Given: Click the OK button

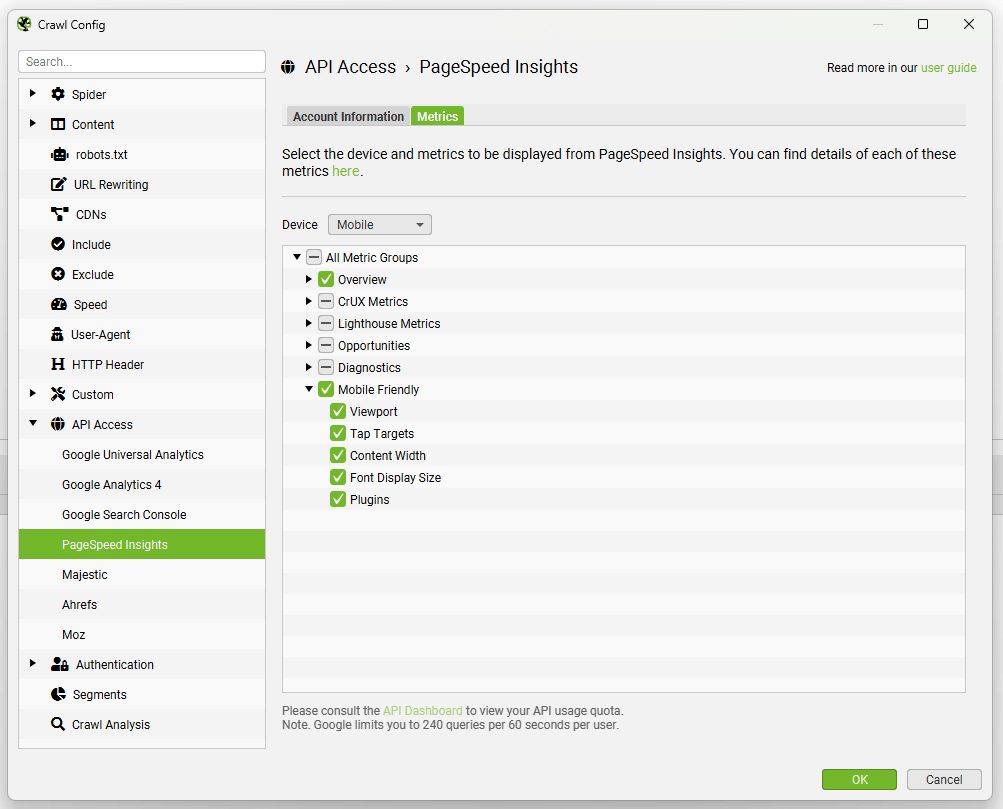Looking at the screenshot, I should coord(858,779).
